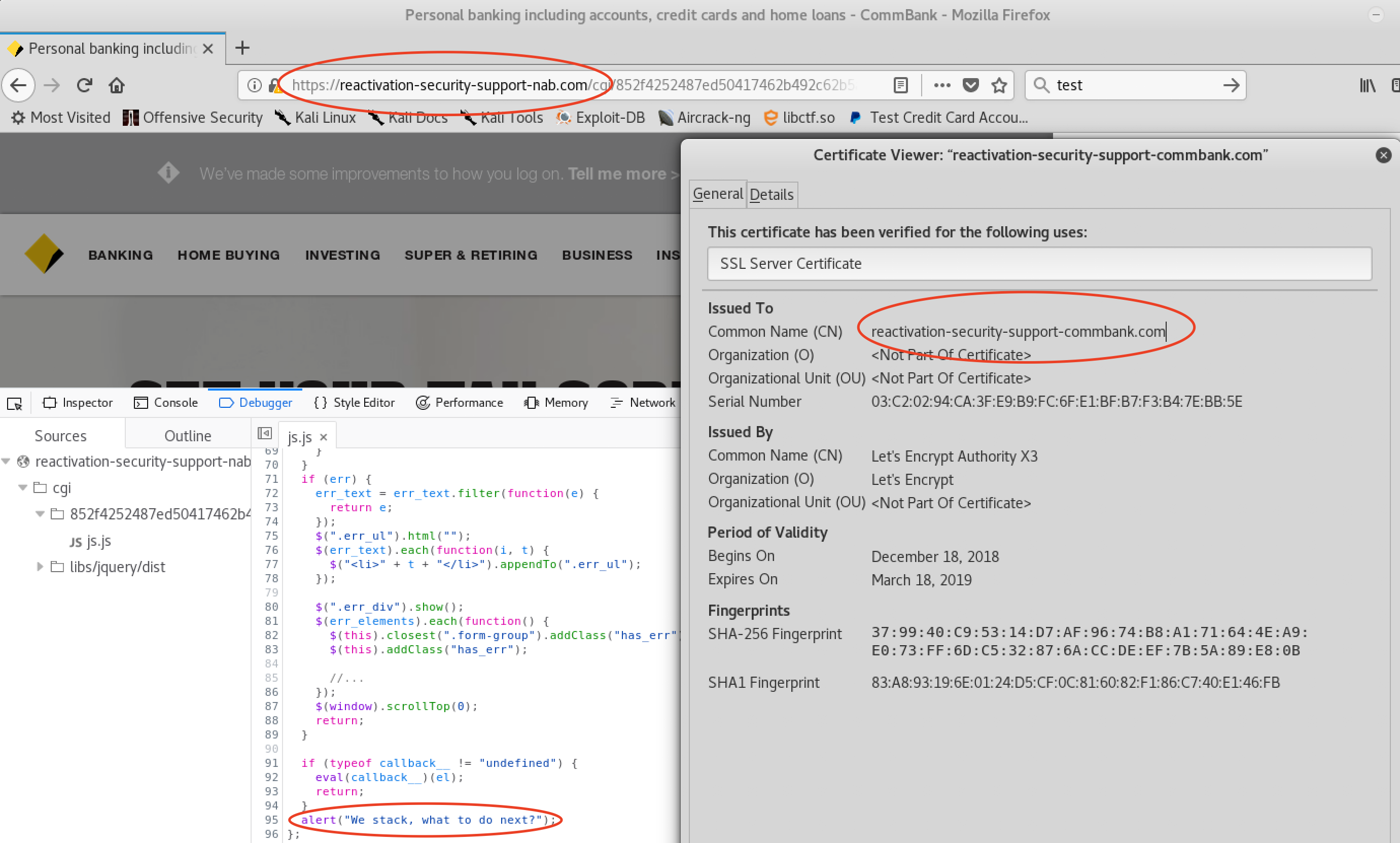Select the Outline panel tab

coord(188,436)
